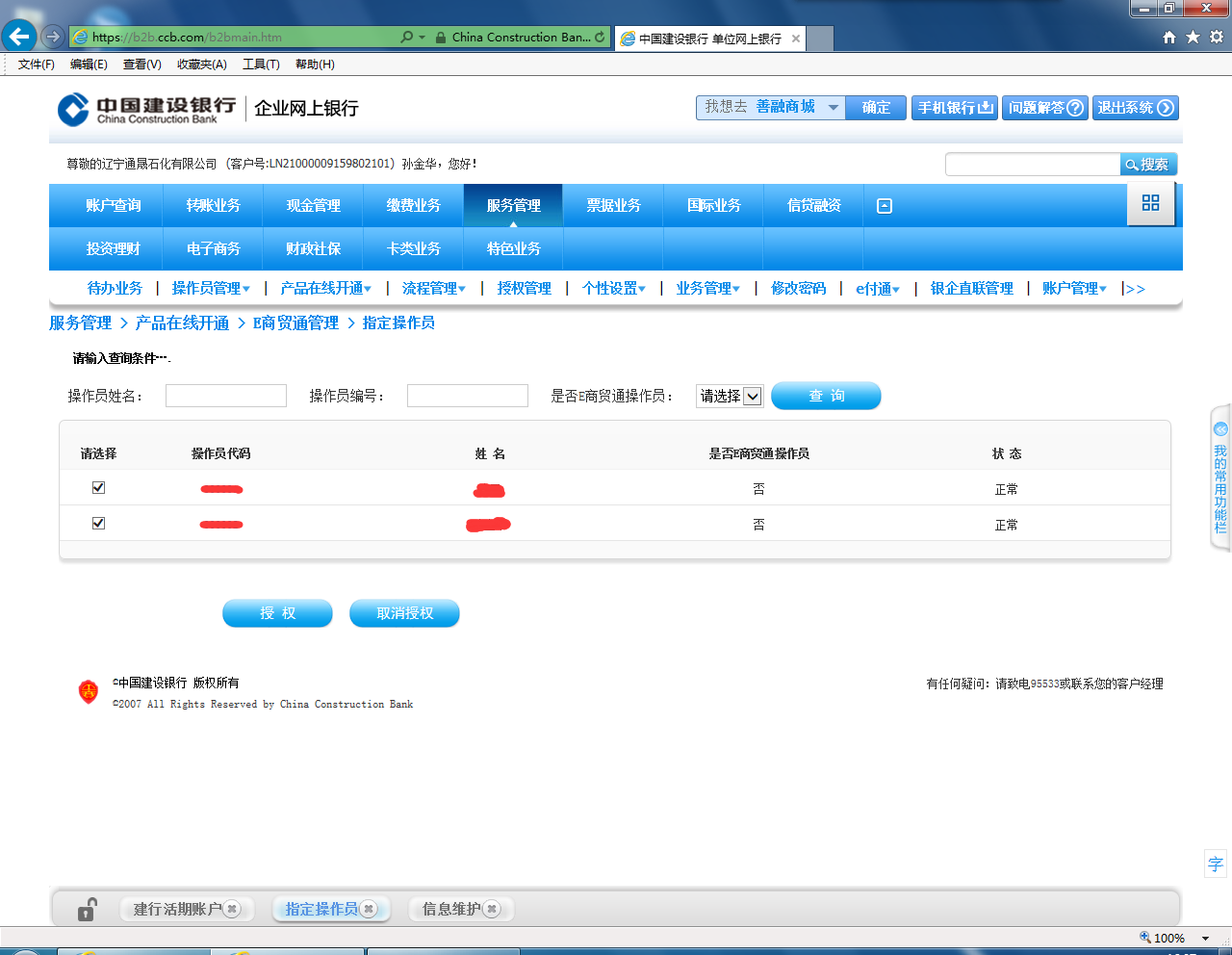Viewport: 1232px width, 955px height.
Task: Open the Favorites star icon
Action: click(x=1193, y=37)
